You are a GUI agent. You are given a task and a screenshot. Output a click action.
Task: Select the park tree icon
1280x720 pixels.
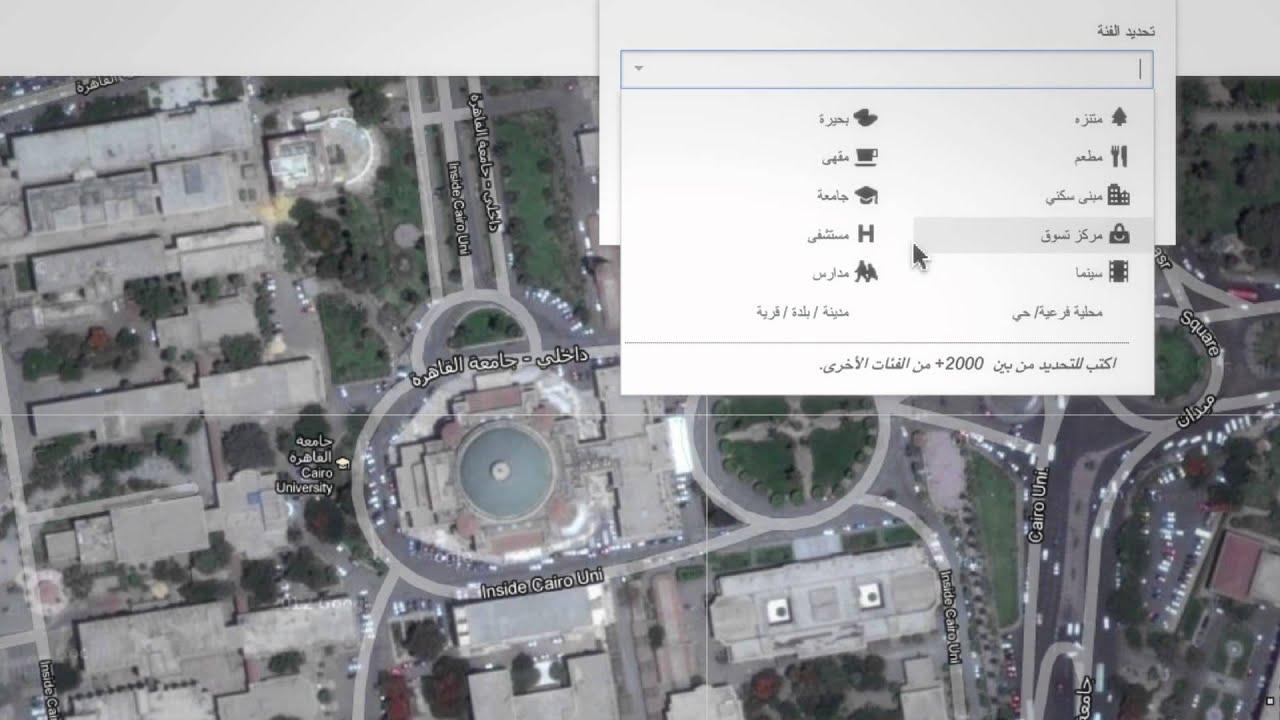[1119, 118]
